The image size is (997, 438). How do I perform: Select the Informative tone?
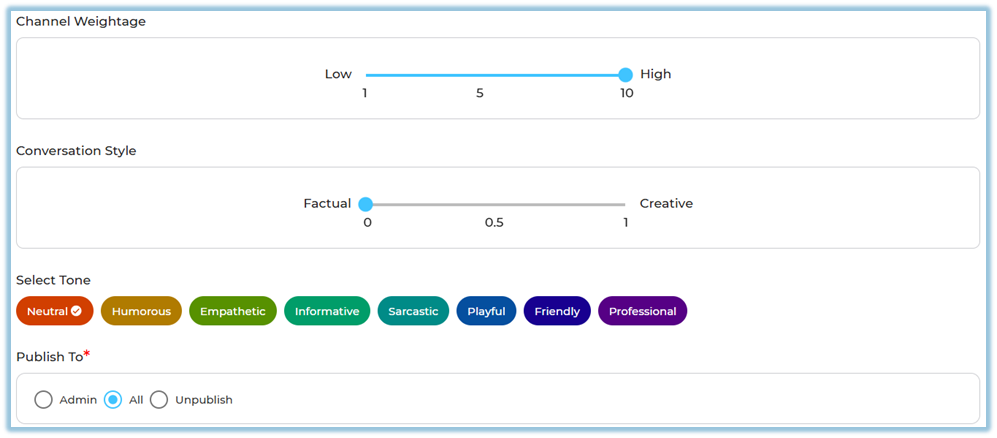[x=327, y=311]
